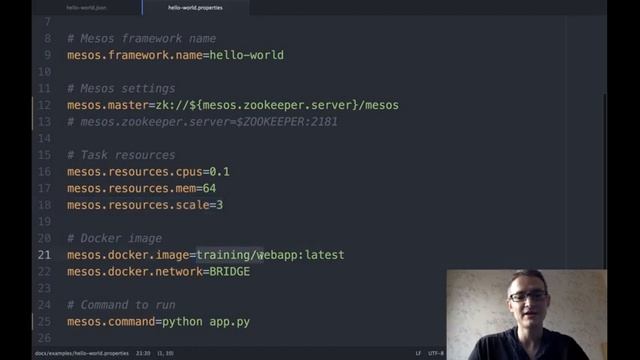Click the value 'hello-world' on line 9
640x360 pixels.
coord(247,55)
